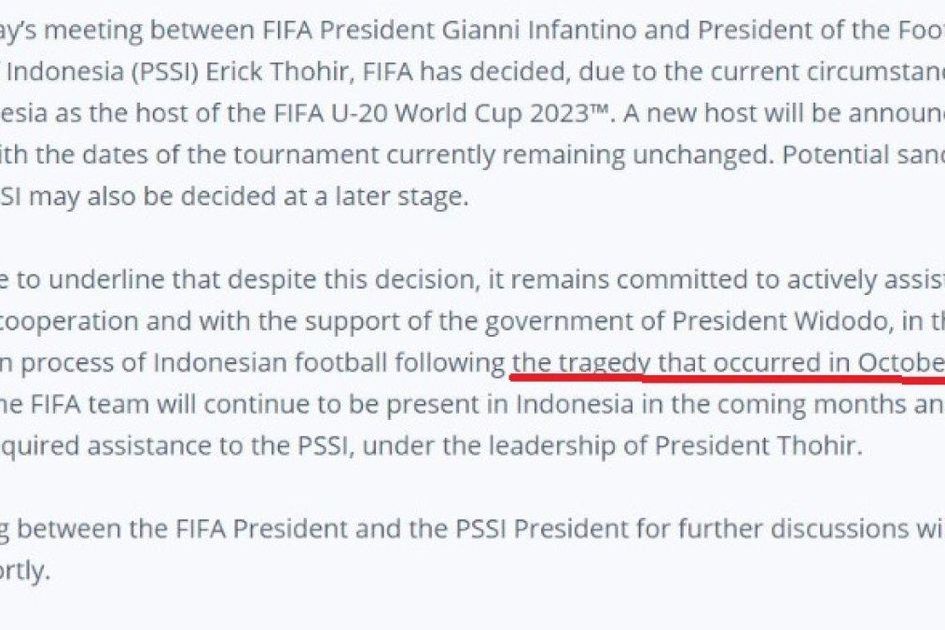Screen dimensions: 945x630
Task: Click the phrase 'leadership of President Thohir'
Action: pyautogui.click(x=671, y=446)
